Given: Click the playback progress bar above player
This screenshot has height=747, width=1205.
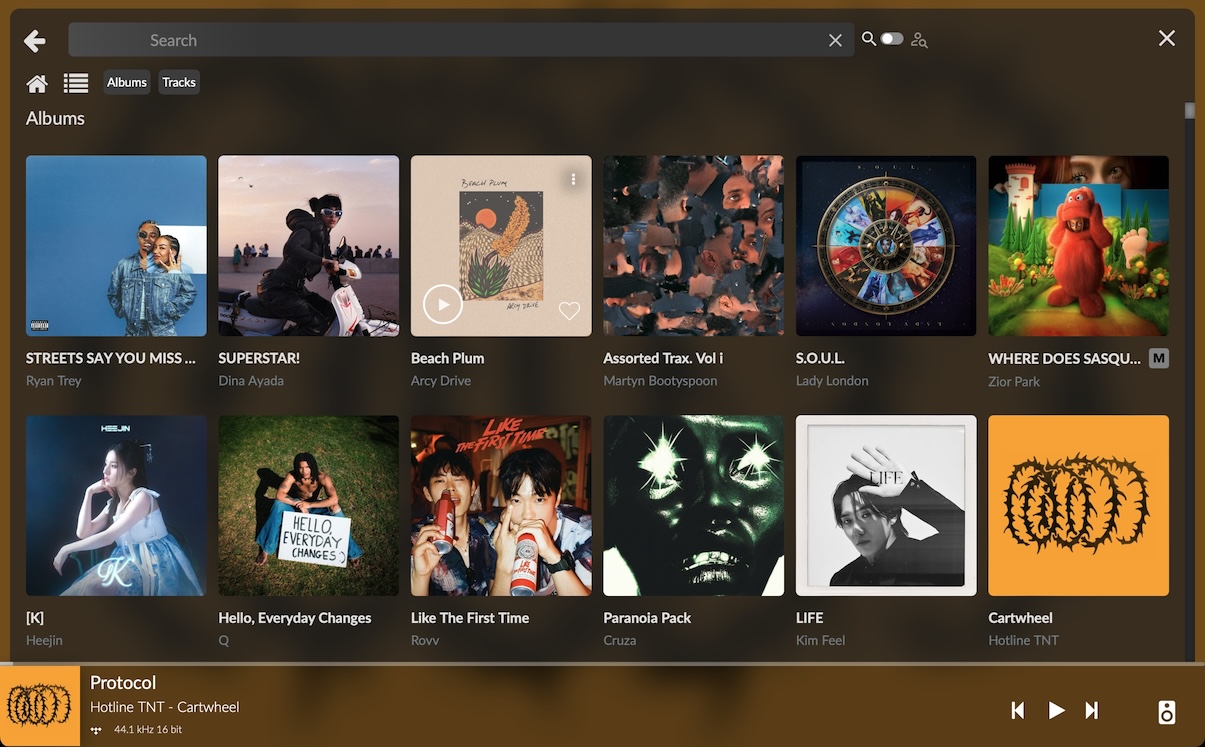Looking at the screenshot, I should (x=602, y=663).
